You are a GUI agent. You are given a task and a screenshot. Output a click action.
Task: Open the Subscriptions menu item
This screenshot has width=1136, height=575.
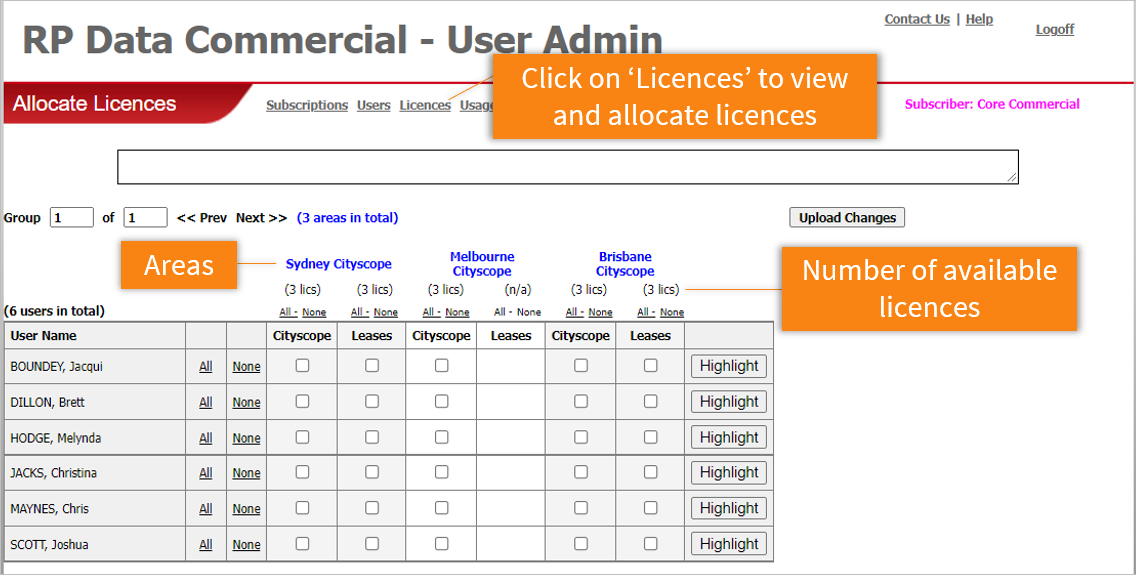pyautogui.click(x=307, y=105)
